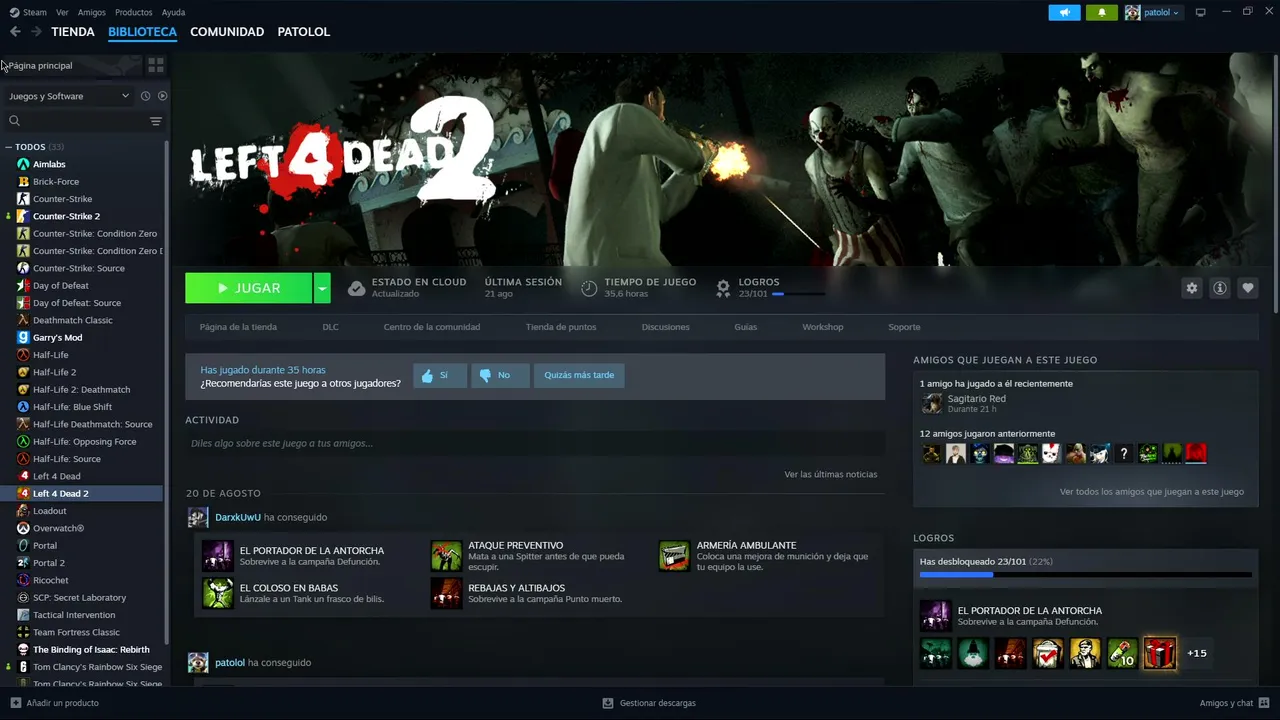The width and height of the screenshot is (1280, 720).
Task: Open Friends and chat icon
Action: (x=1265, y=703)
